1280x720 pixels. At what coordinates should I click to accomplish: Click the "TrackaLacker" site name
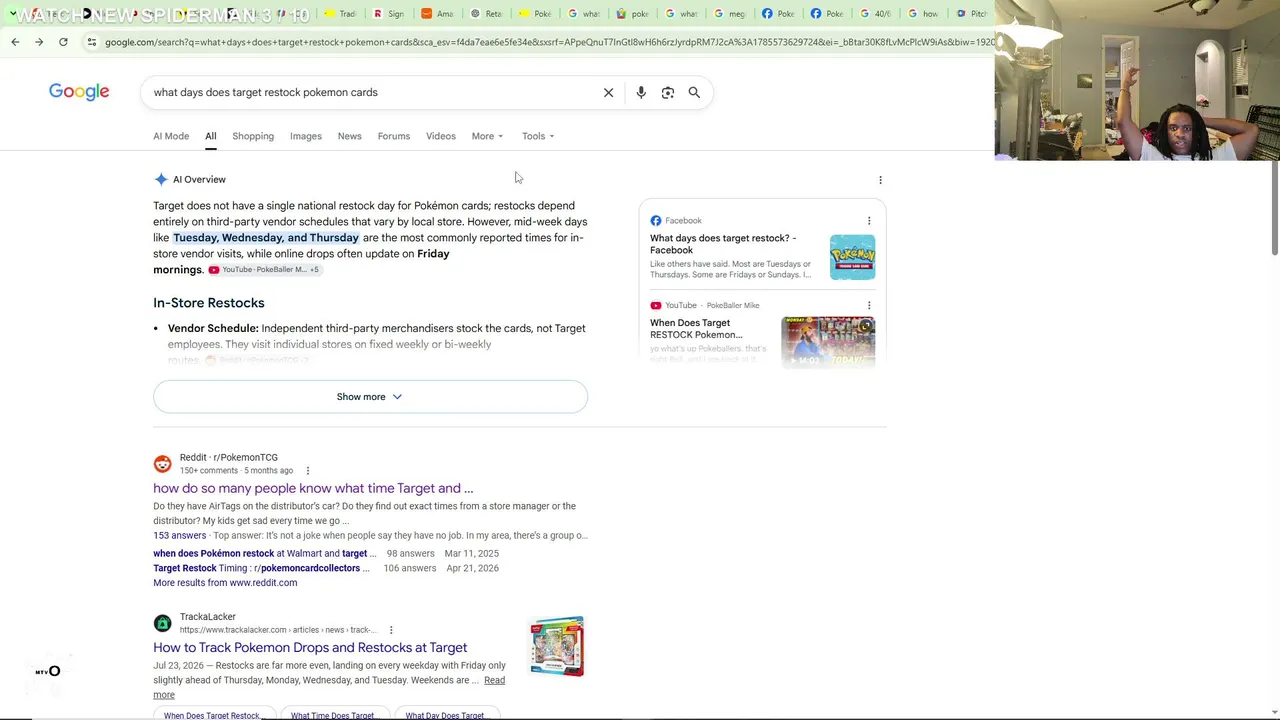coord(208,617)
